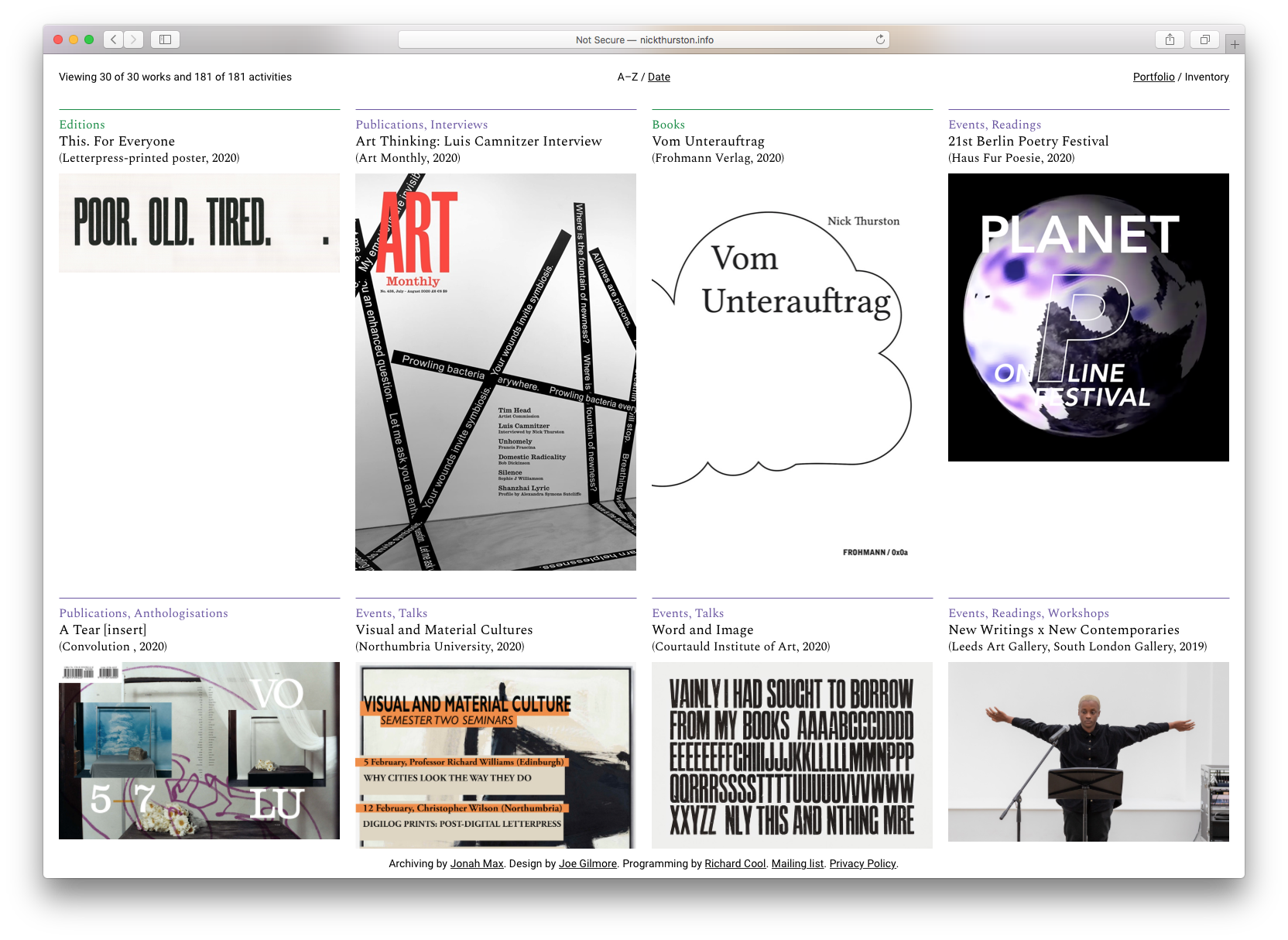This screenshot has width=1288, height=940.
Task: Click the address bar showing nickthurston.info
Action: pos(644,39)
